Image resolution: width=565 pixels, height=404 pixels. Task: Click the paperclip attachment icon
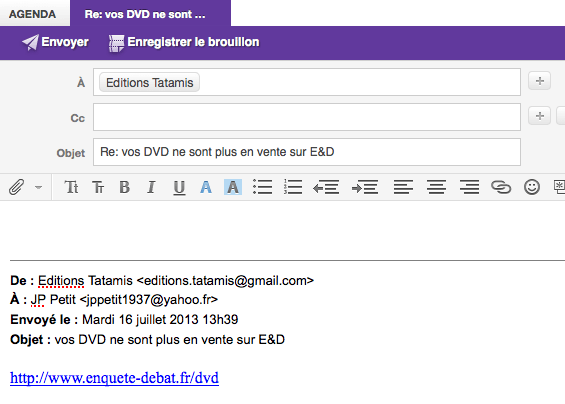pyautogui.click(x=17, y=187)
